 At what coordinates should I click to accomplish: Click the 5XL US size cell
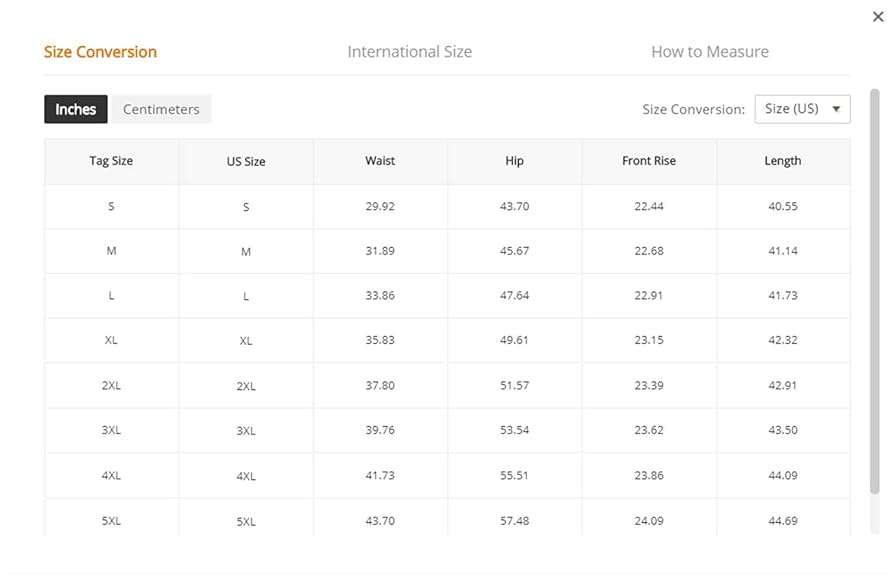click(x=246, y=521)
